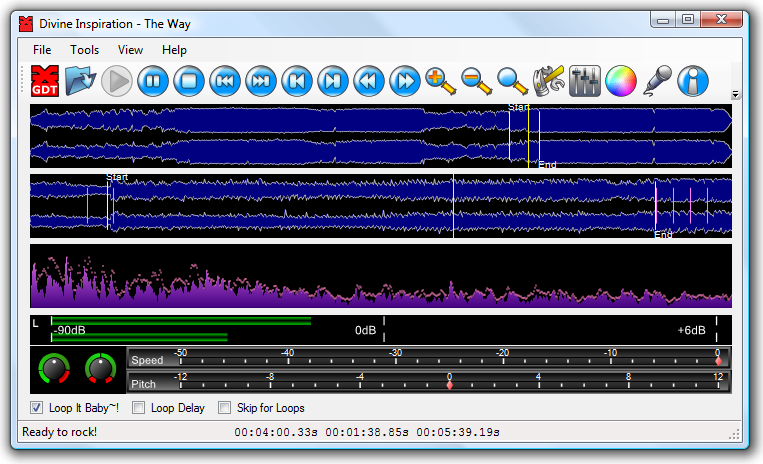This screenshot has height=464, width=763.
Task: Click the greyed-out Play button
Action: [117, 81]
